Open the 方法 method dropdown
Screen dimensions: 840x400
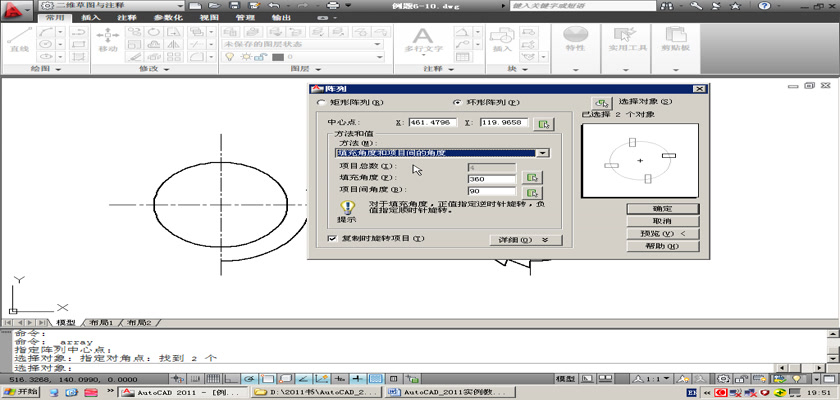pos(543,153)
